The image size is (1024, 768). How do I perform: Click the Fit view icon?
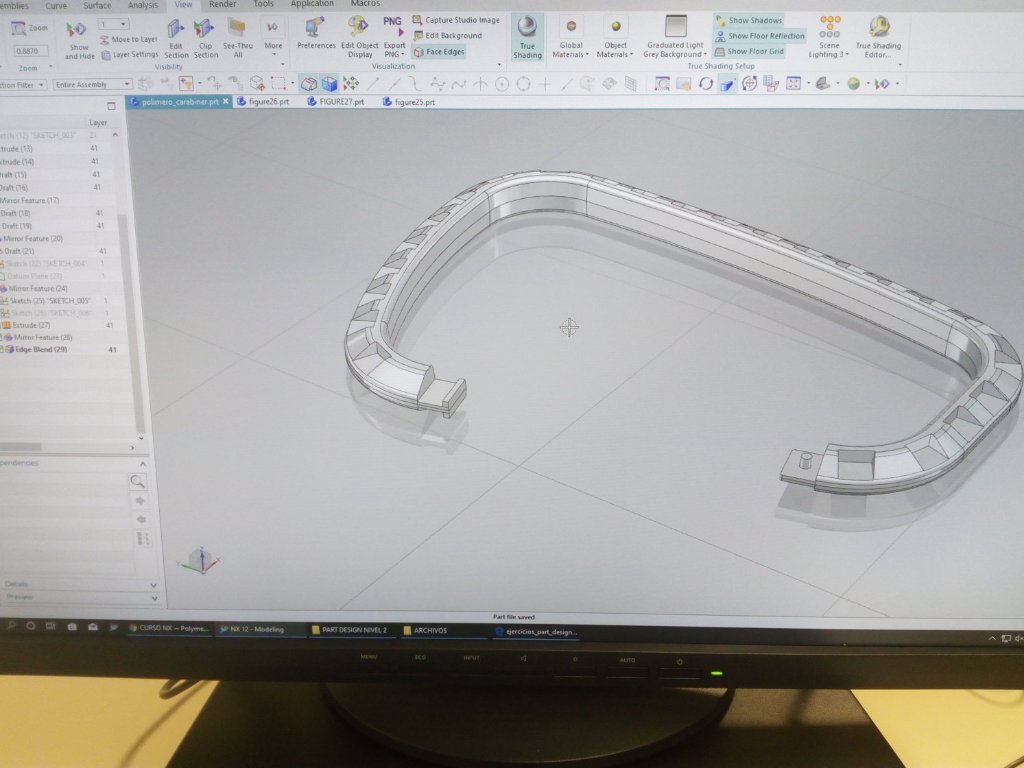point(793,84)
